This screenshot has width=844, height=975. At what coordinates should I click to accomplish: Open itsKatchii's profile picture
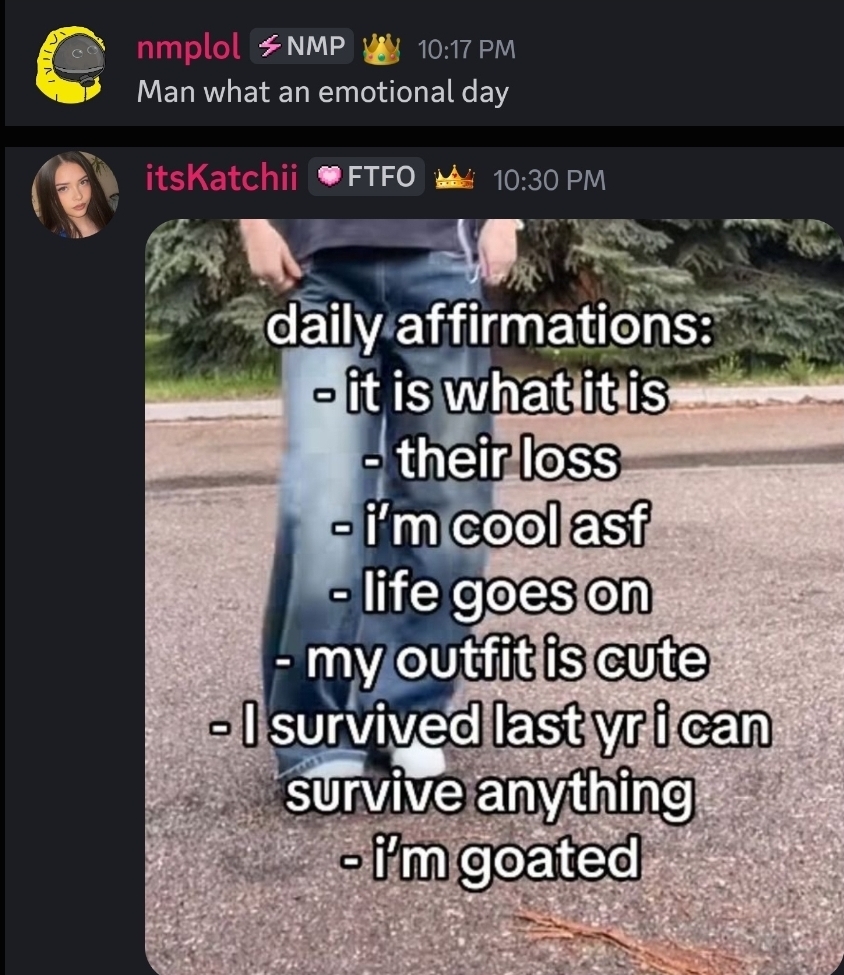(75, 195)
